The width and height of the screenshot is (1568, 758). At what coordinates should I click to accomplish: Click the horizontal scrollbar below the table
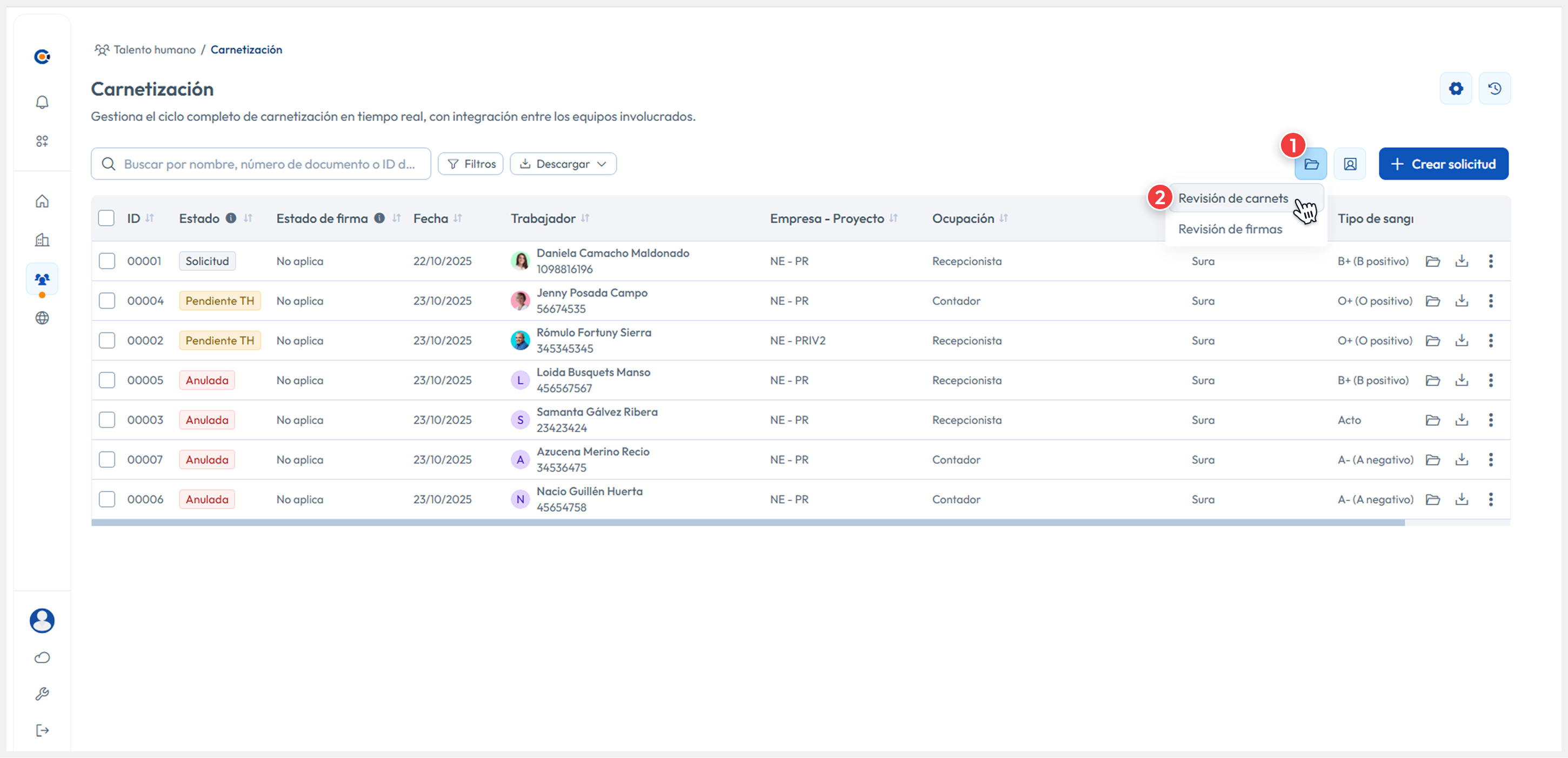(748, 522)
